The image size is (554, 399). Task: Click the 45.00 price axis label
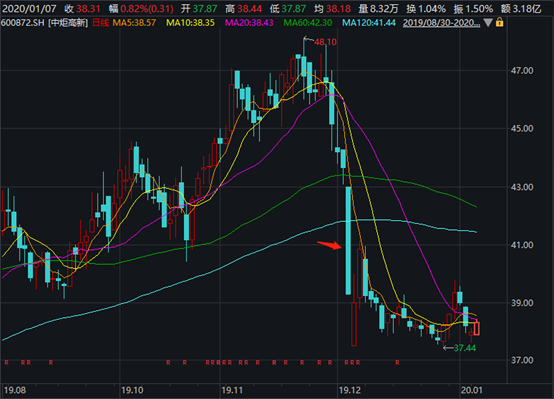(x=522, y=129)
